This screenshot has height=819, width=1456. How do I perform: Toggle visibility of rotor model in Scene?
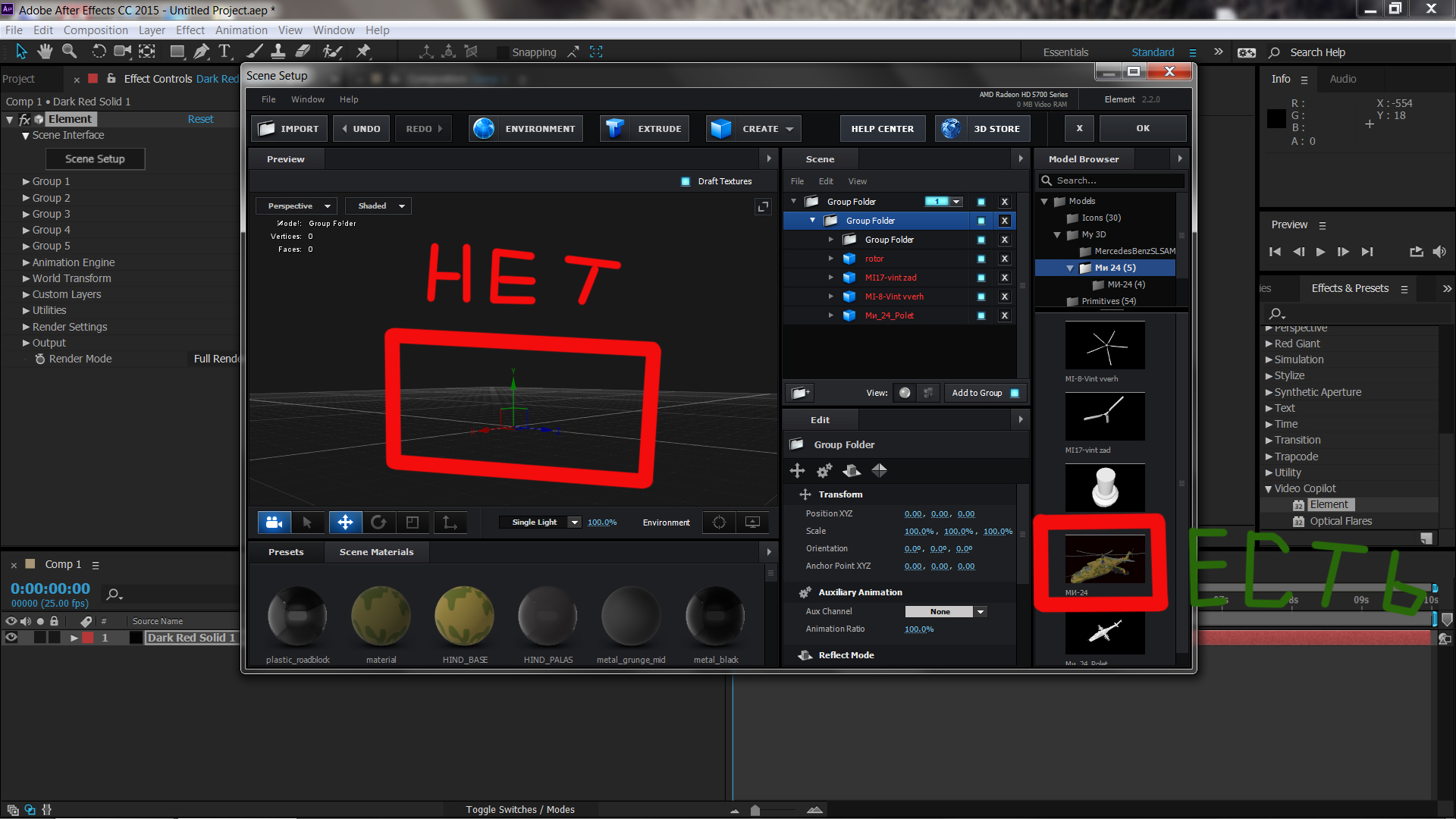tap(981, 259)
